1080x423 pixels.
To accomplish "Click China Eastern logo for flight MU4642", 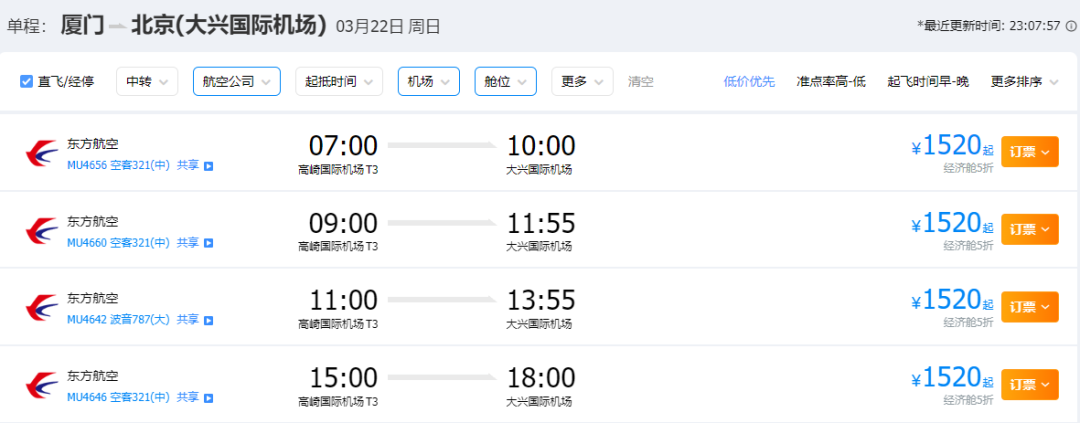I will click(42, 308).
